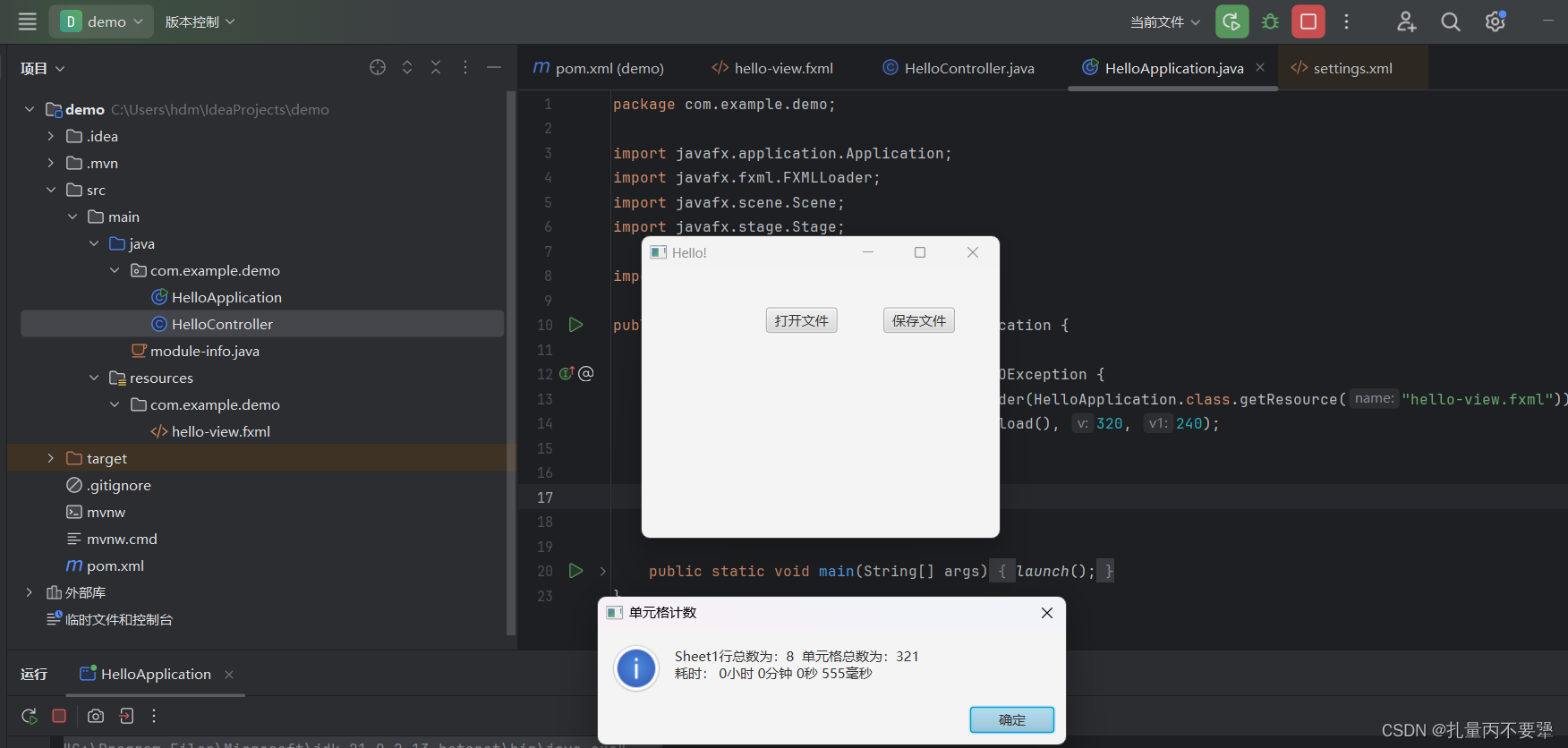
Task: Click 保存文件 button in Hello window
Action: pyautogui.click(x=918, y=320)
